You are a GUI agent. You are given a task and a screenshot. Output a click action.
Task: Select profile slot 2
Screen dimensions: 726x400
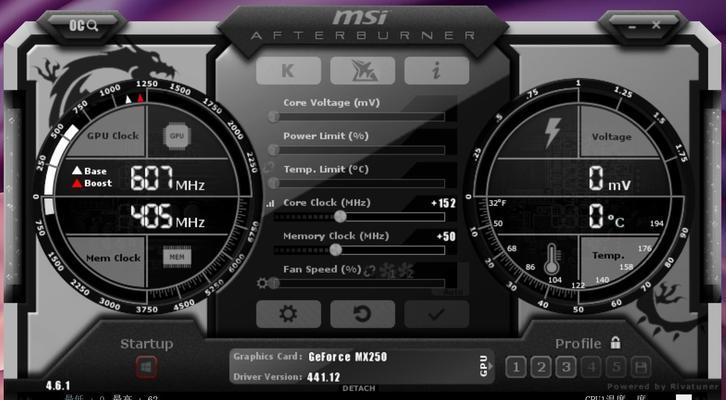coord(541,368)
